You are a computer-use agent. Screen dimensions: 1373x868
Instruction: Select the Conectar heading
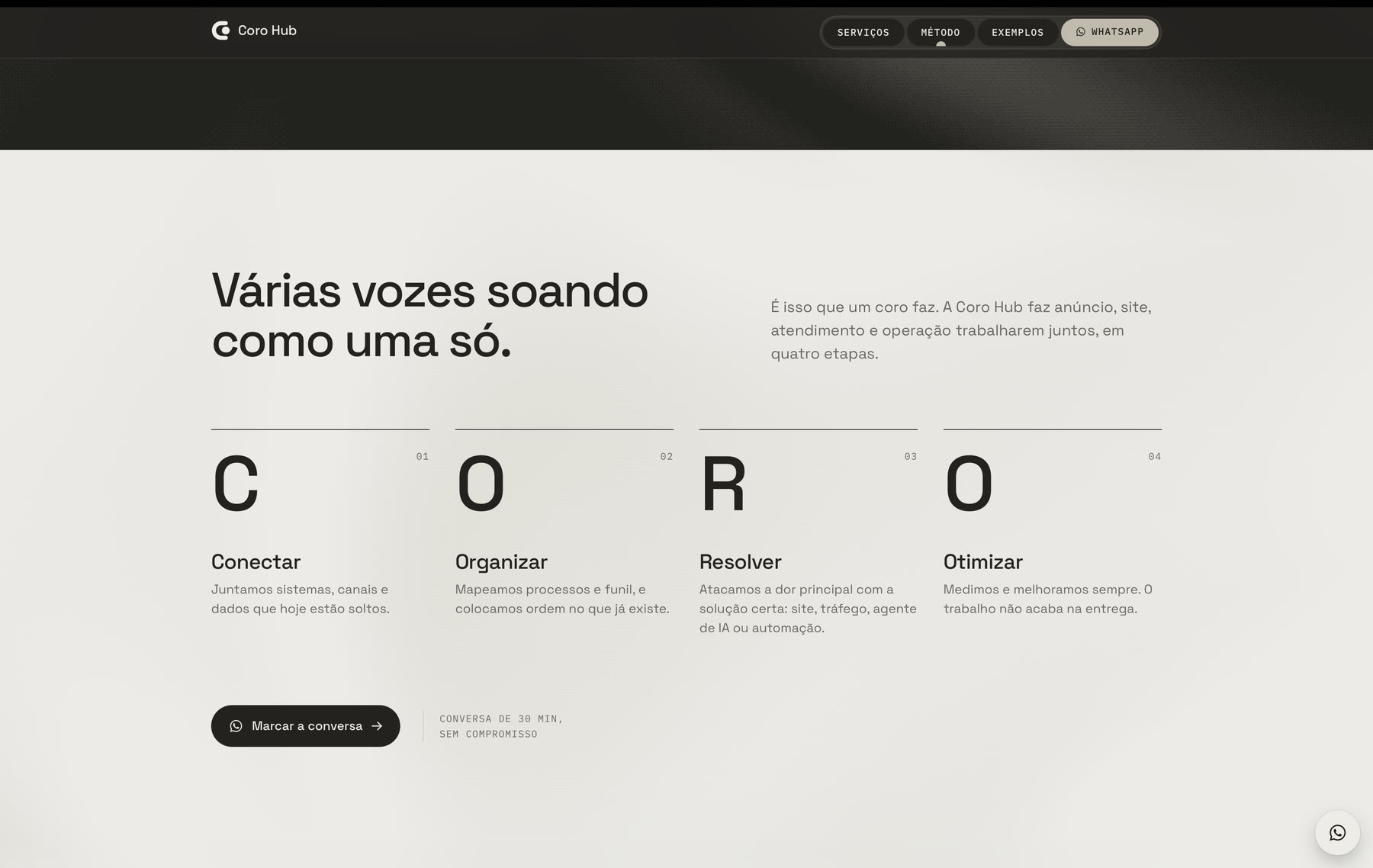pyautogui.click(x=256, y=562)
